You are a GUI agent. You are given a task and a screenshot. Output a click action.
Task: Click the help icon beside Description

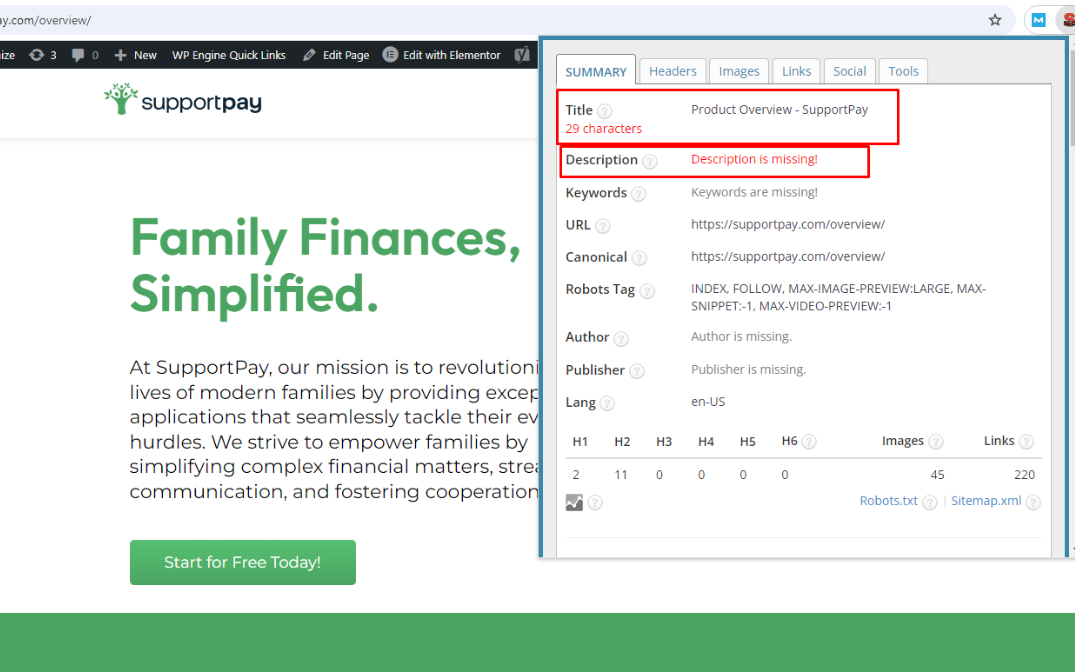650,161
